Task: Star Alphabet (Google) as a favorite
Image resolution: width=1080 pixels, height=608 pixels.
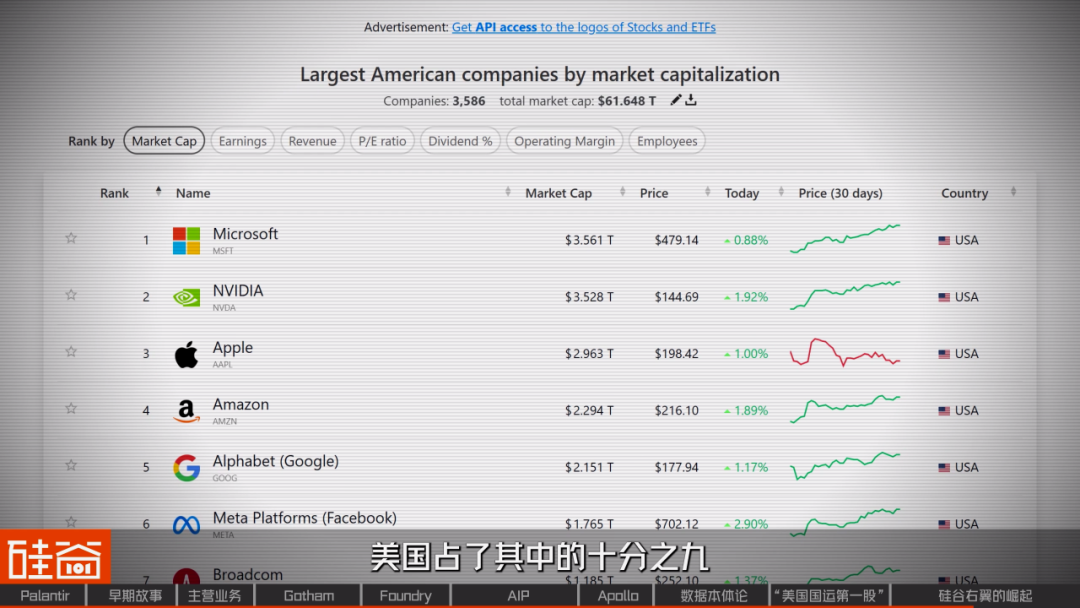Action: point(71,465)
